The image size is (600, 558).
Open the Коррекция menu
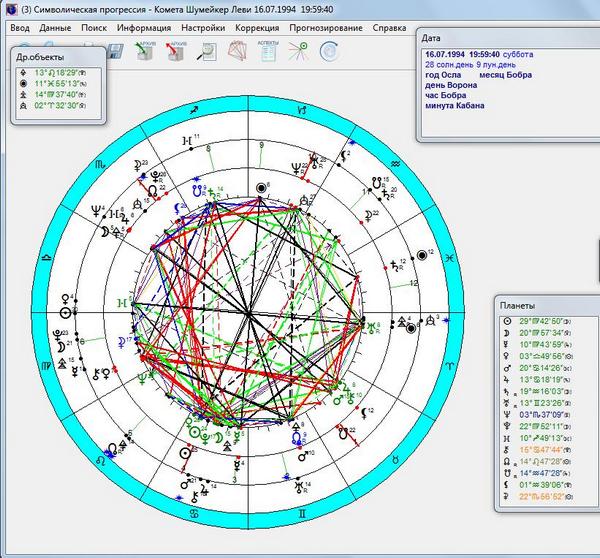[x=257, y=28]
